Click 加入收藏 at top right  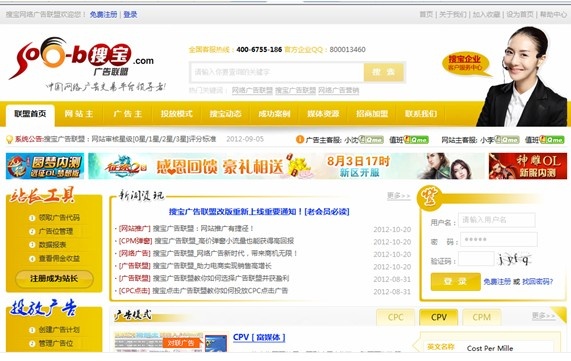(x=486, y=15)
